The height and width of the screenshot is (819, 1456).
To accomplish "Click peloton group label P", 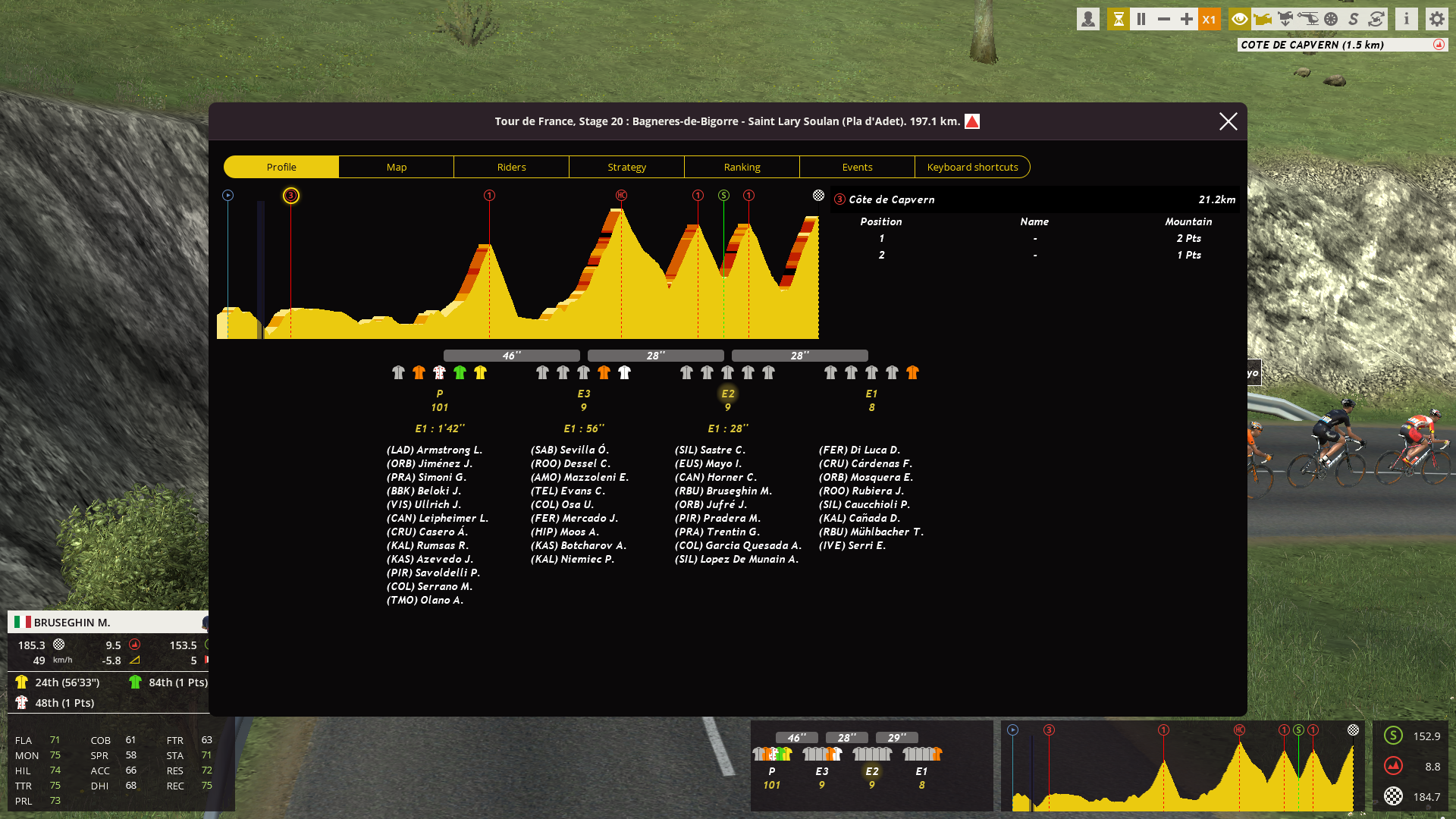I will (440, 394).
